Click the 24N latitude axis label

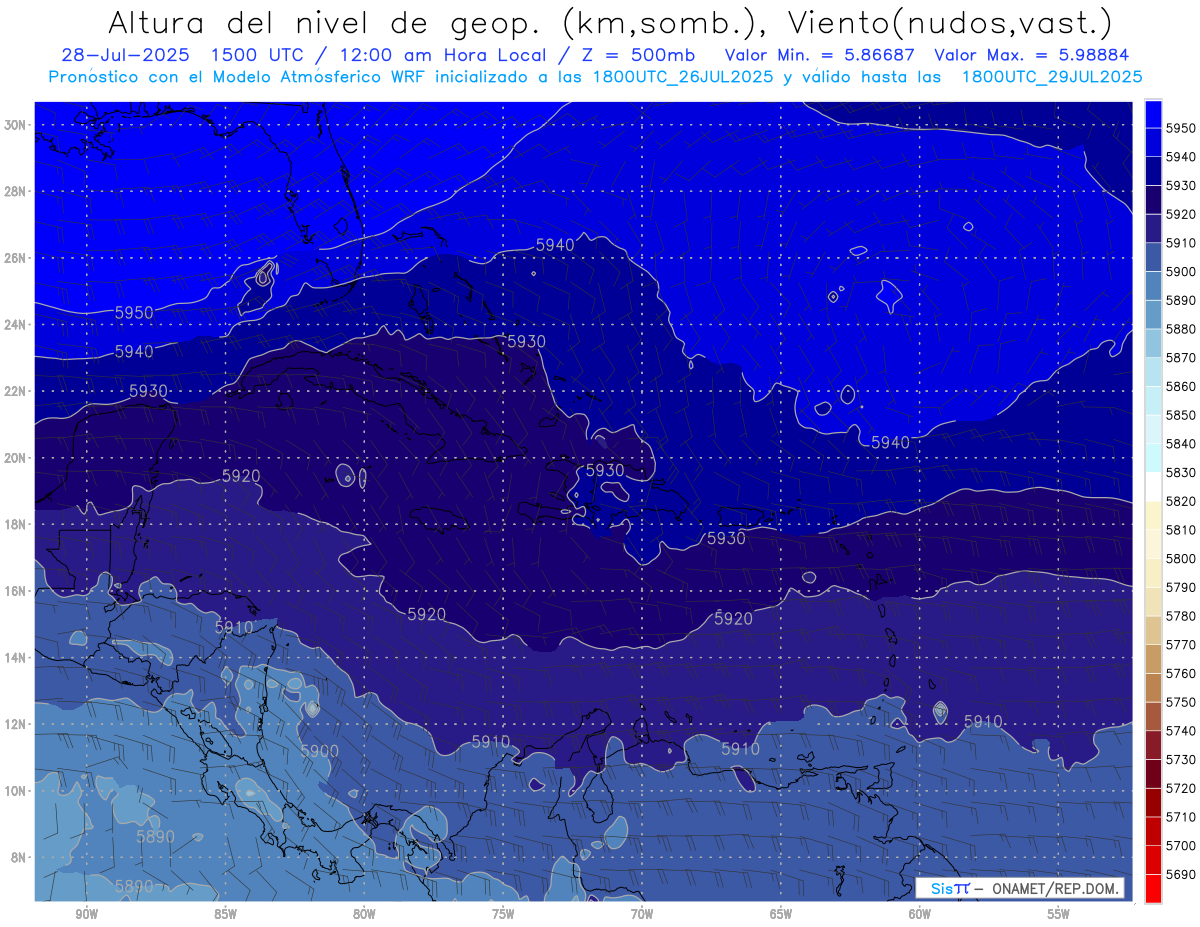16,325
